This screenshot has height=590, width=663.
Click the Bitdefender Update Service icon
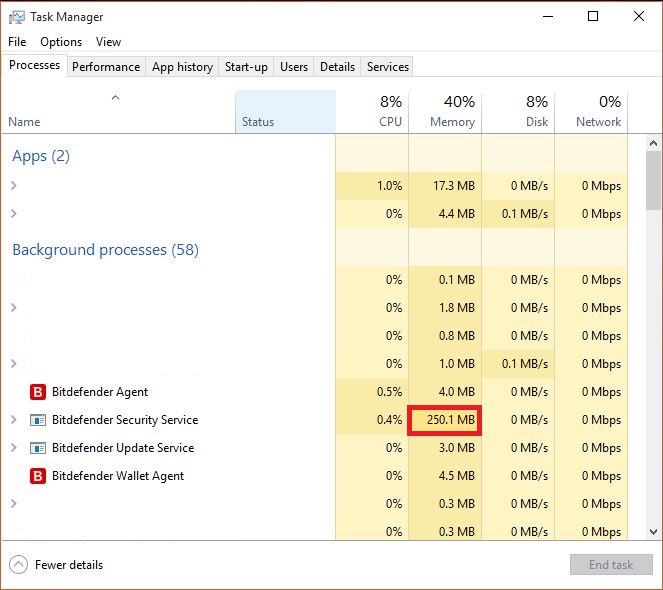(x=39, y=448)
